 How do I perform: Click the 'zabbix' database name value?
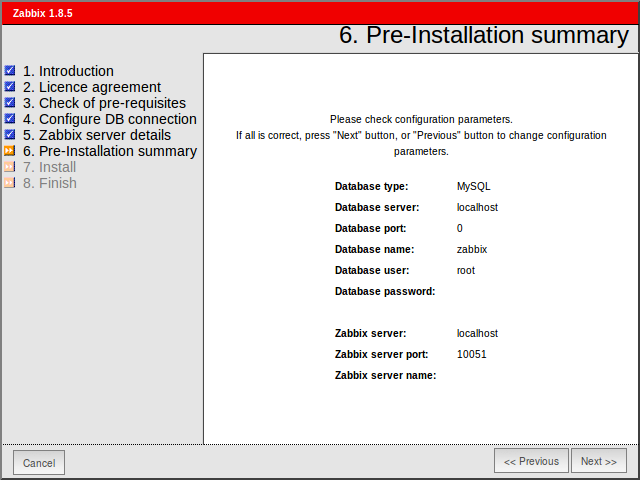[472, 249]
